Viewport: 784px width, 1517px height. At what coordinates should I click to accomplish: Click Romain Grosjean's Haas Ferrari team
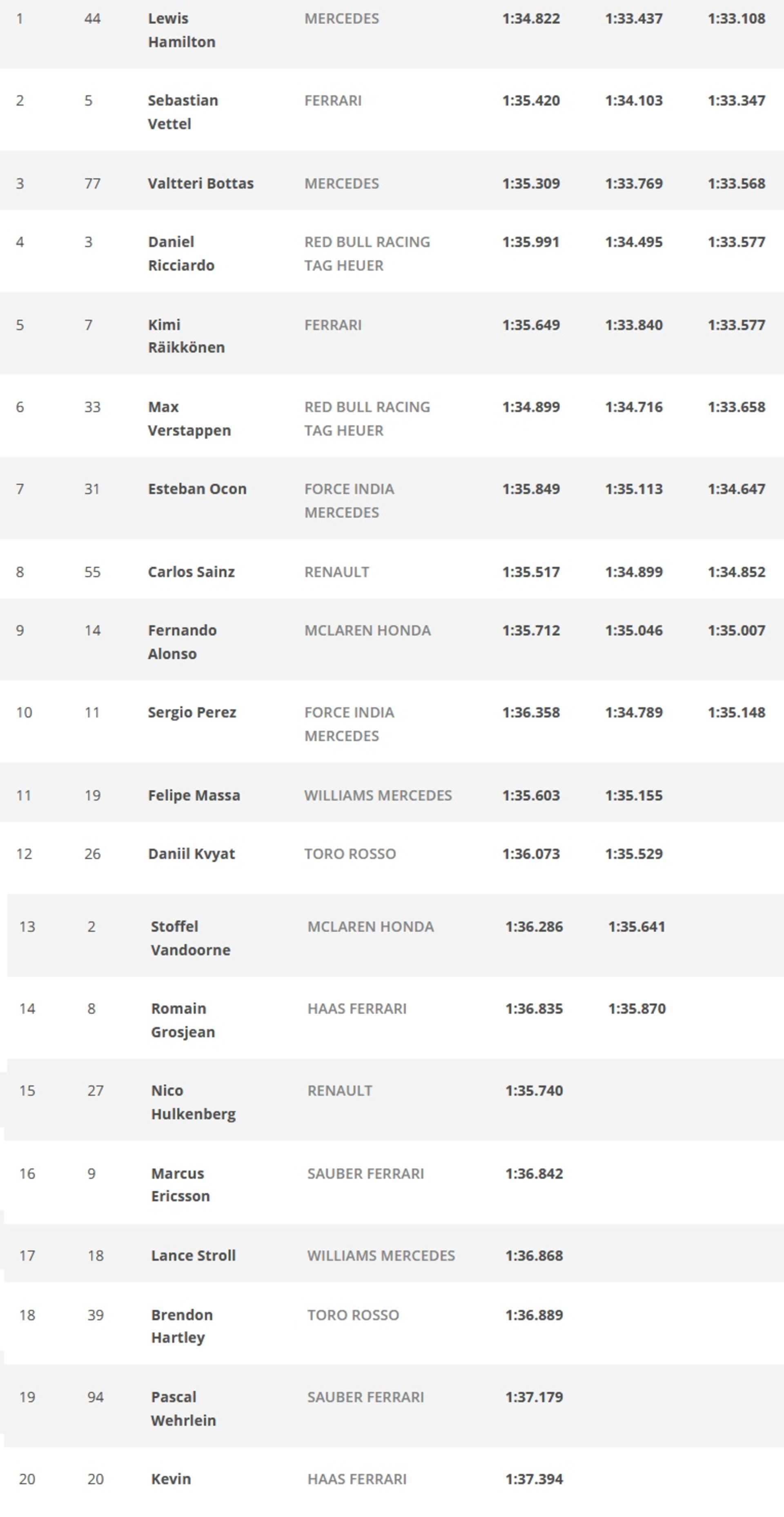(357, 1008)
